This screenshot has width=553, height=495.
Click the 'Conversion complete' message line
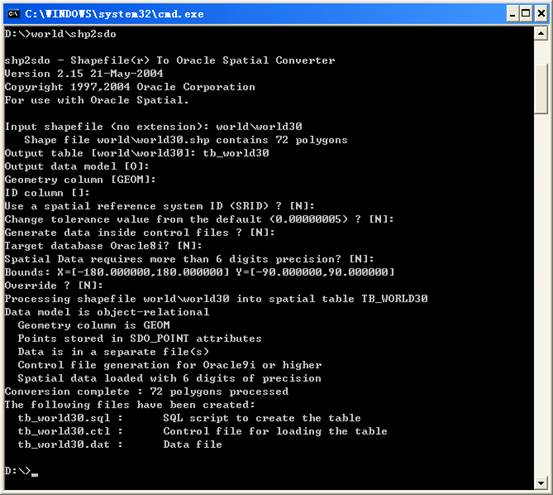[x=146, y=391]
